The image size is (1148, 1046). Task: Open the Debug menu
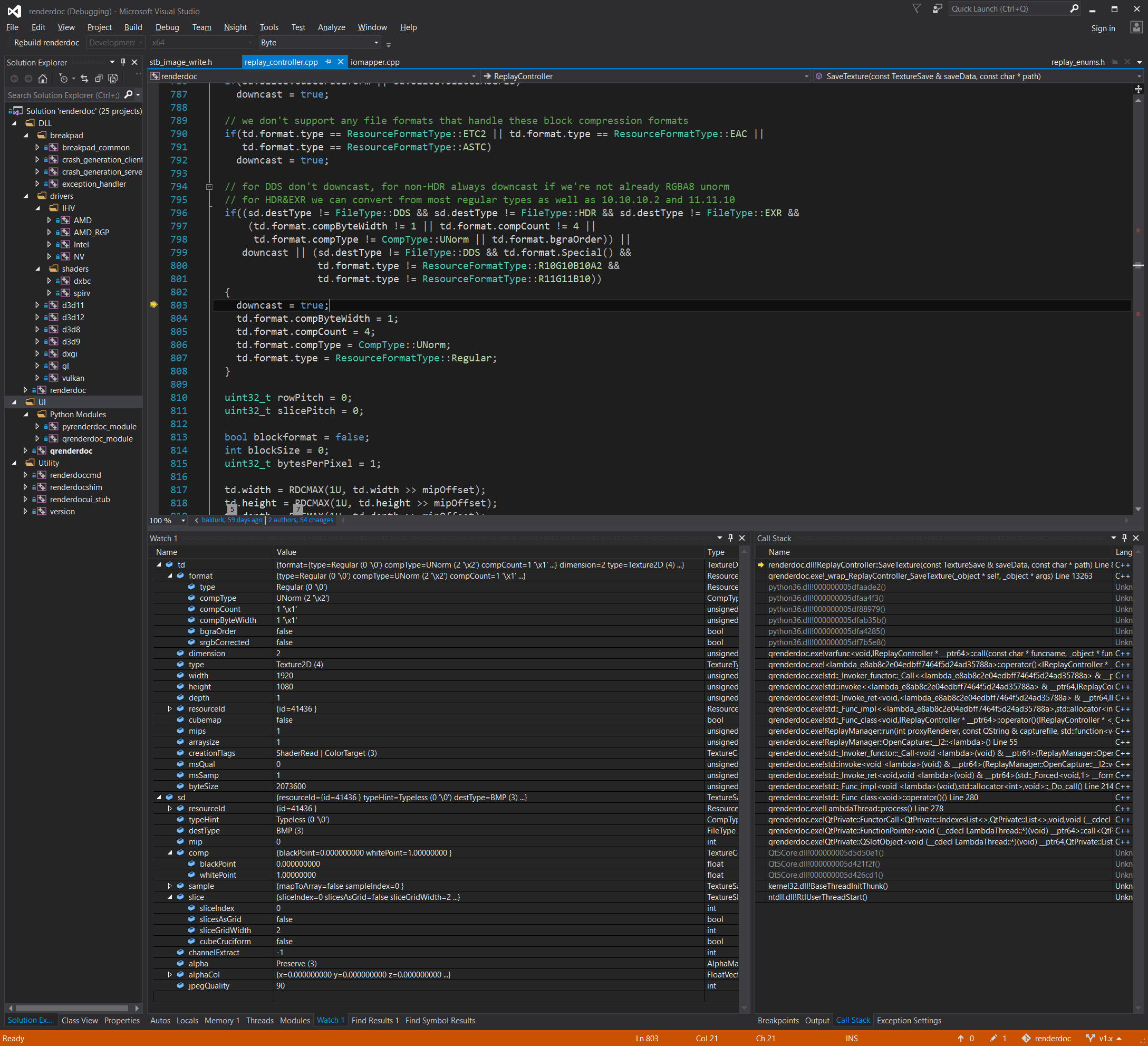167,27
